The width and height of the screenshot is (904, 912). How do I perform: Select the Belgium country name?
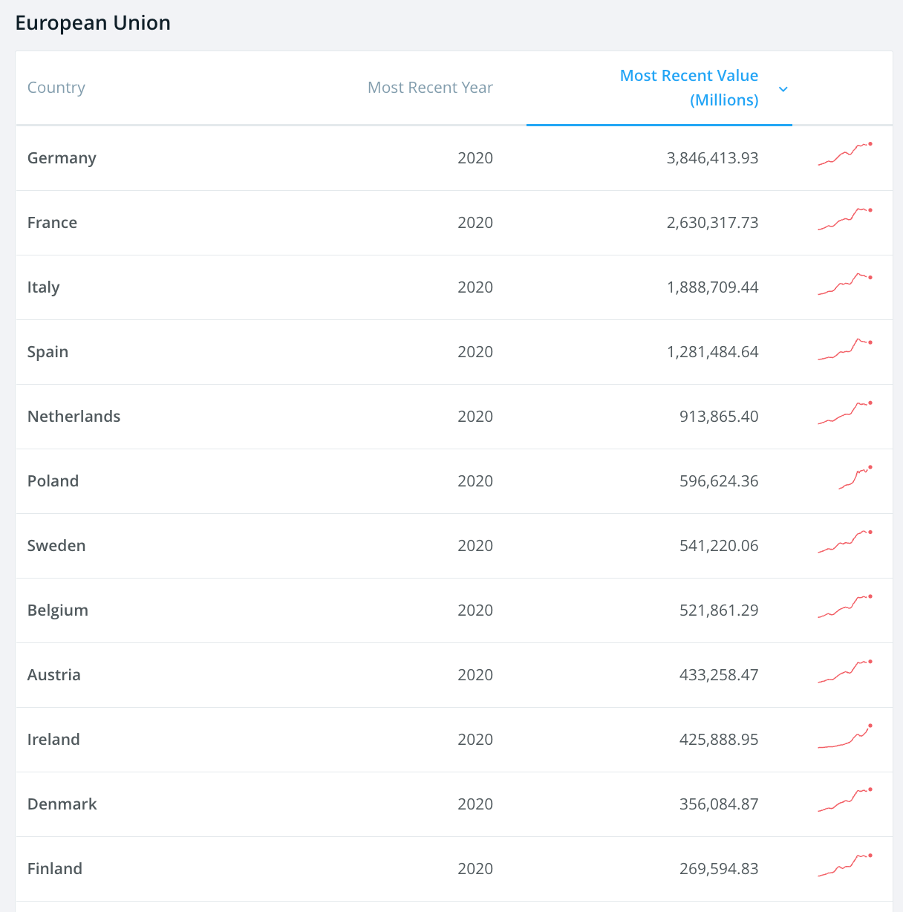(x=58, y=610)
